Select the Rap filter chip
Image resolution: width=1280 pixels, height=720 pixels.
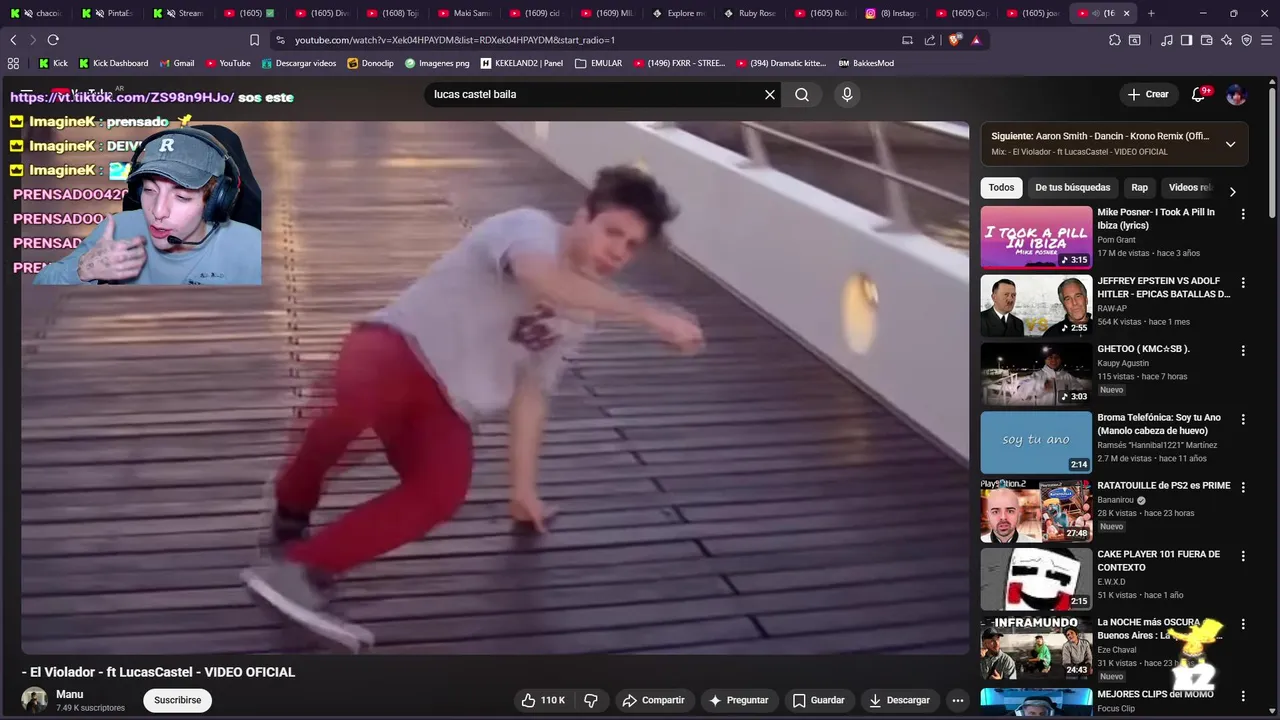pyautogui.click(x=1139, y=187)
